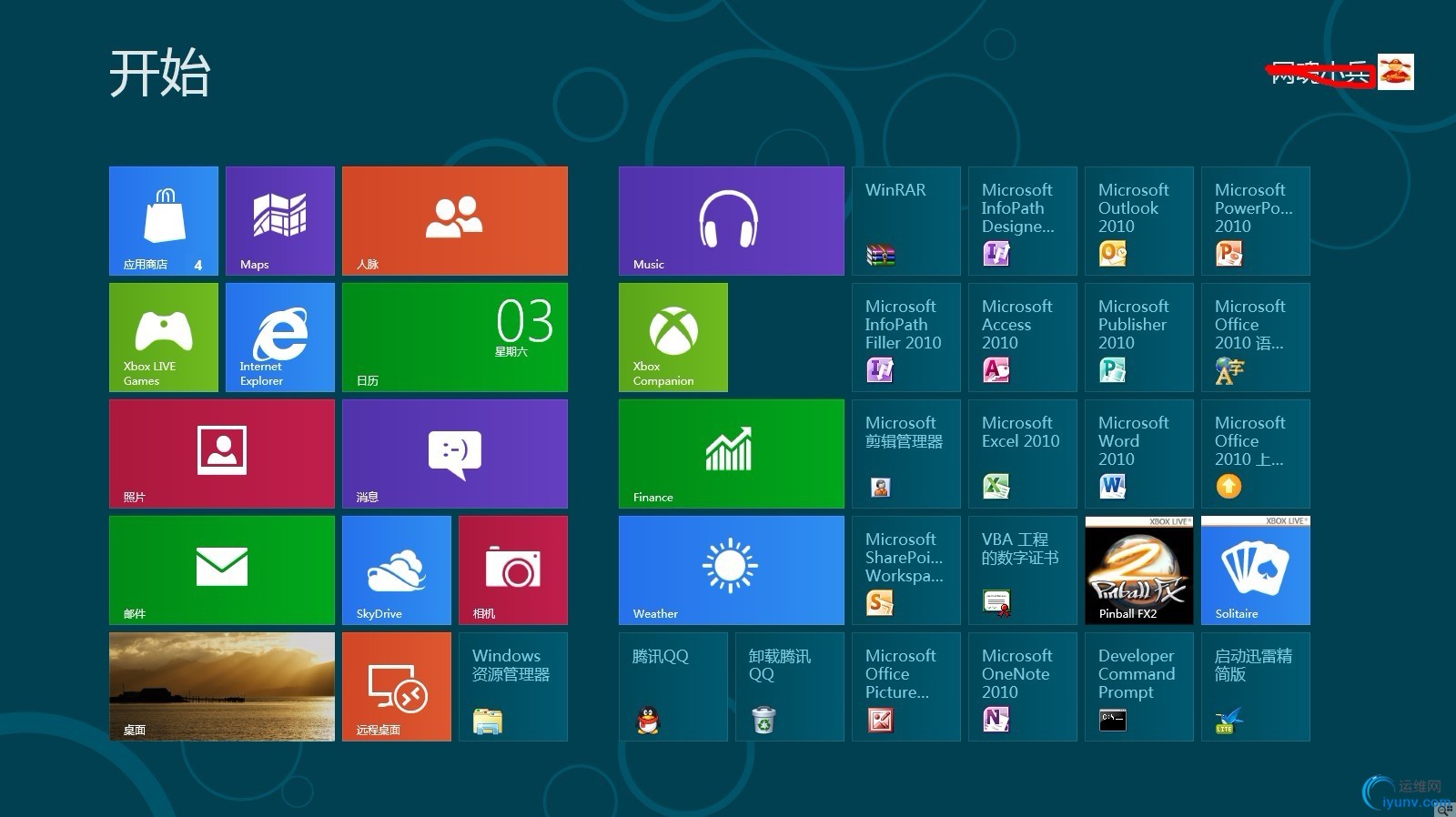Screen dimensions: 1456x817
Task: Open the Mail tile (邮件)
Action: [x=222, y=570]
